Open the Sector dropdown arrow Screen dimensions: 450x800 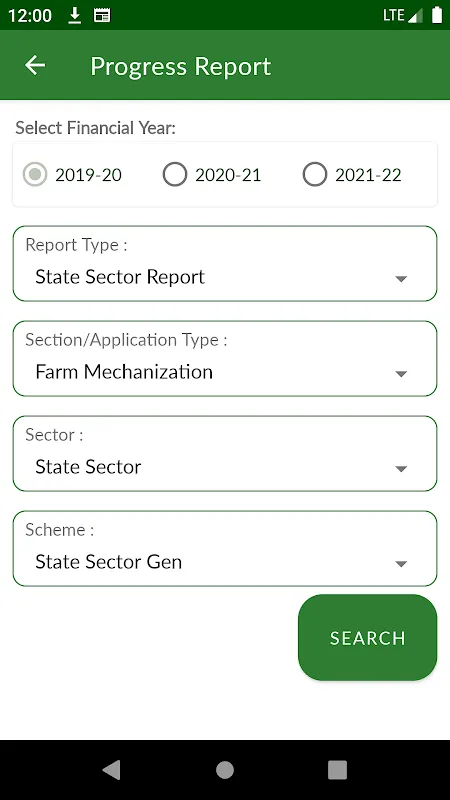click(401, 469)
